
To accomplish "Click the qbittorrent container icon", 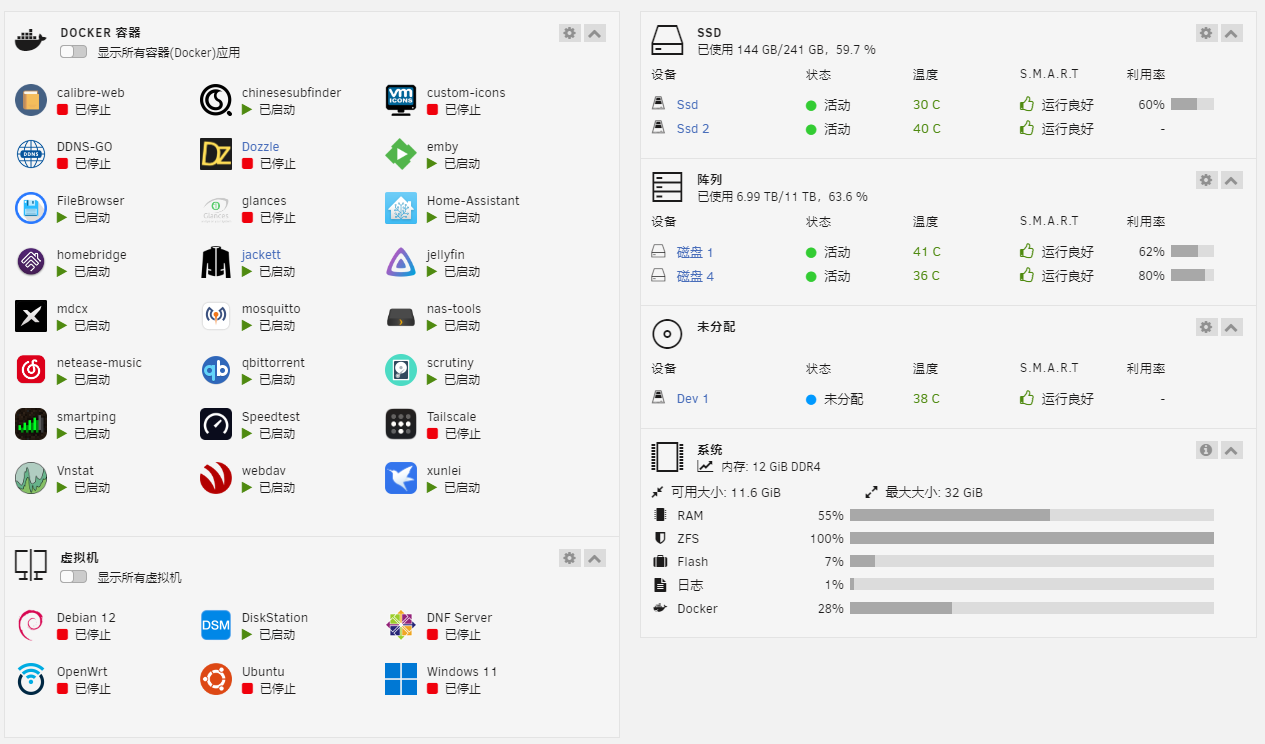I will point(216,370).
